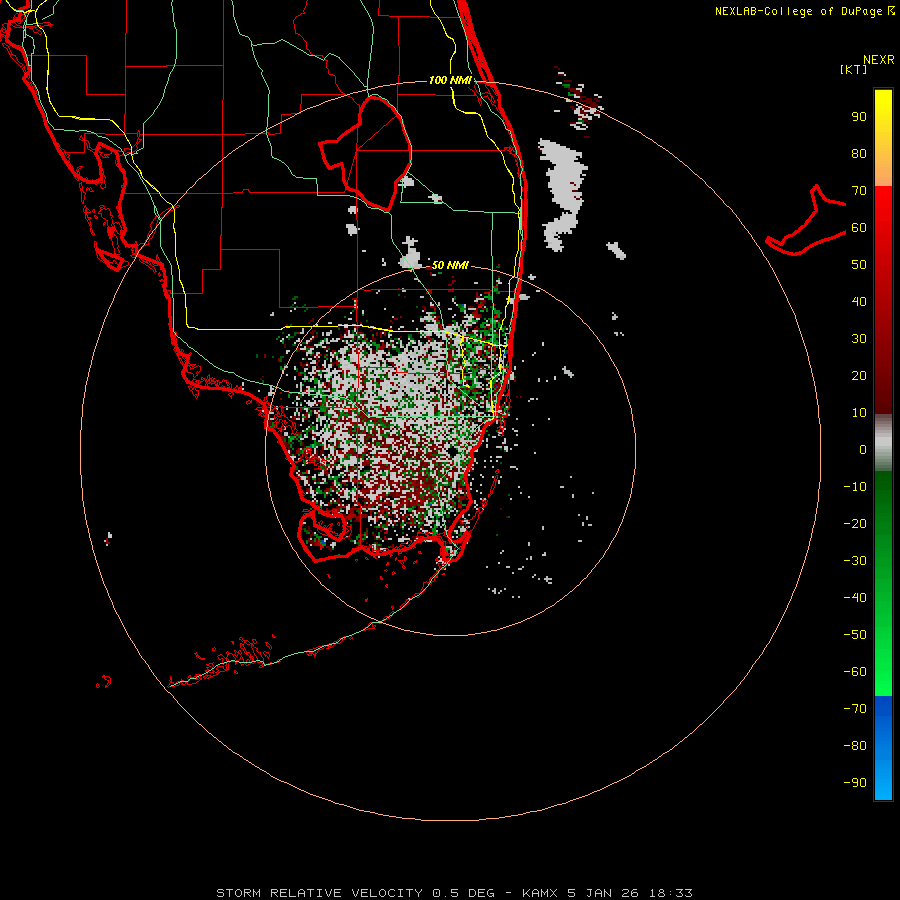Screen dimensions: 900x900
Task: Click the 60 value on the velocity scale
Action: point(859,228)
